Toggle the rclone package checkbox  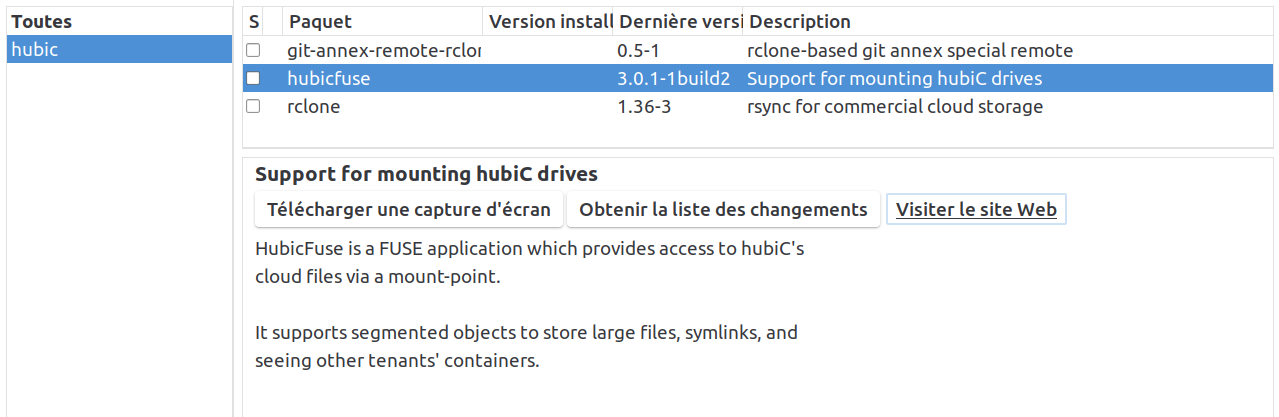point(253,106)
